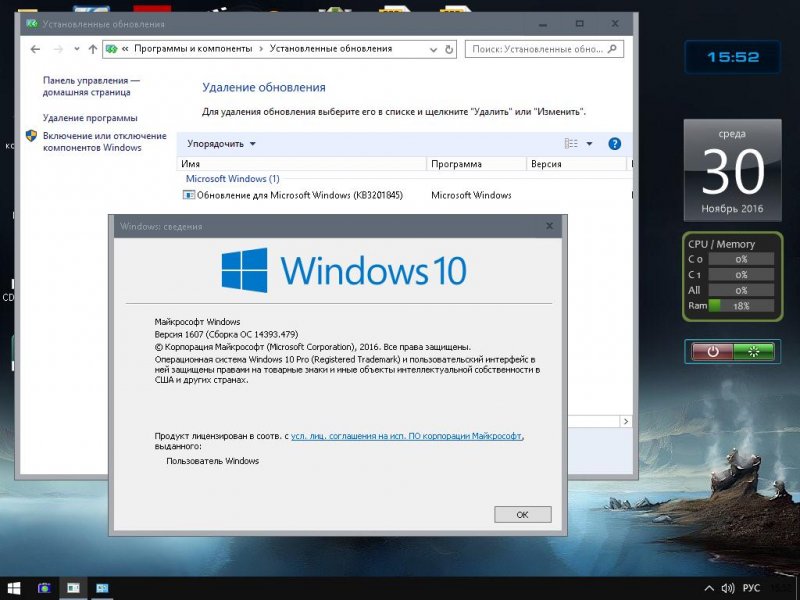Go back using the Explorer back arrow
The width and height of the screenshot is (800, 600).
tap(35, 49)
